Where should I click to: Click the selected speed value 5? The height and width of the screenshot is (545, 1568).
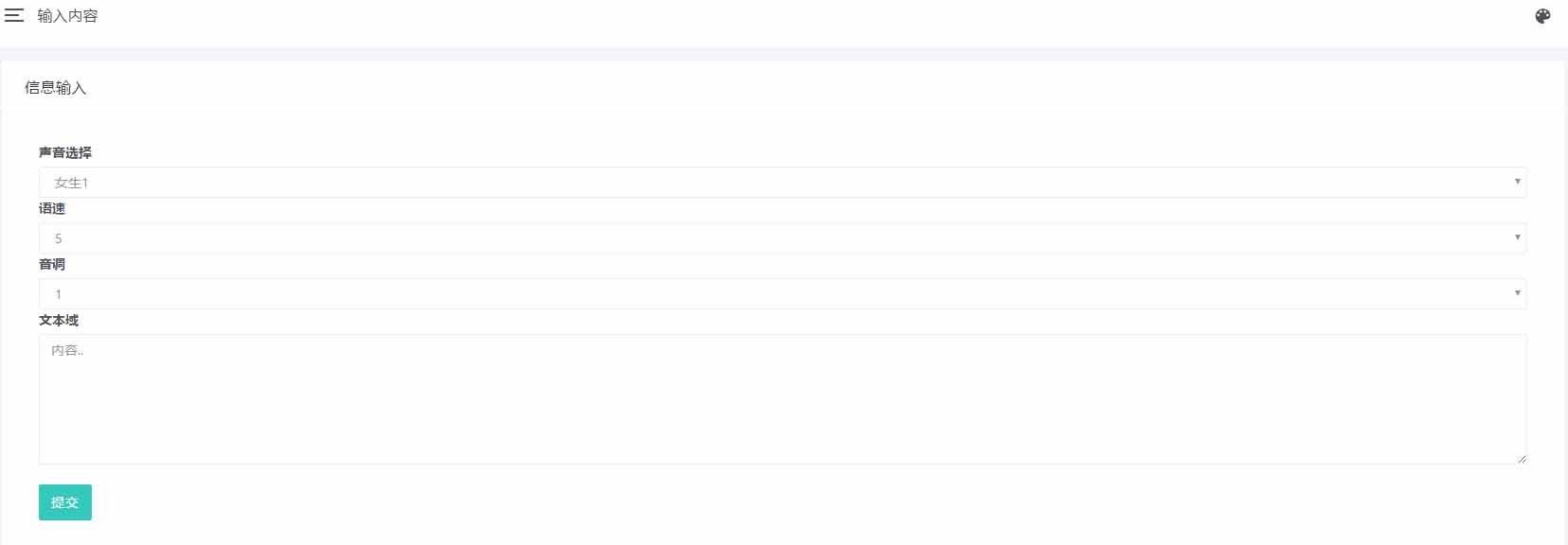tap(59, 238)
